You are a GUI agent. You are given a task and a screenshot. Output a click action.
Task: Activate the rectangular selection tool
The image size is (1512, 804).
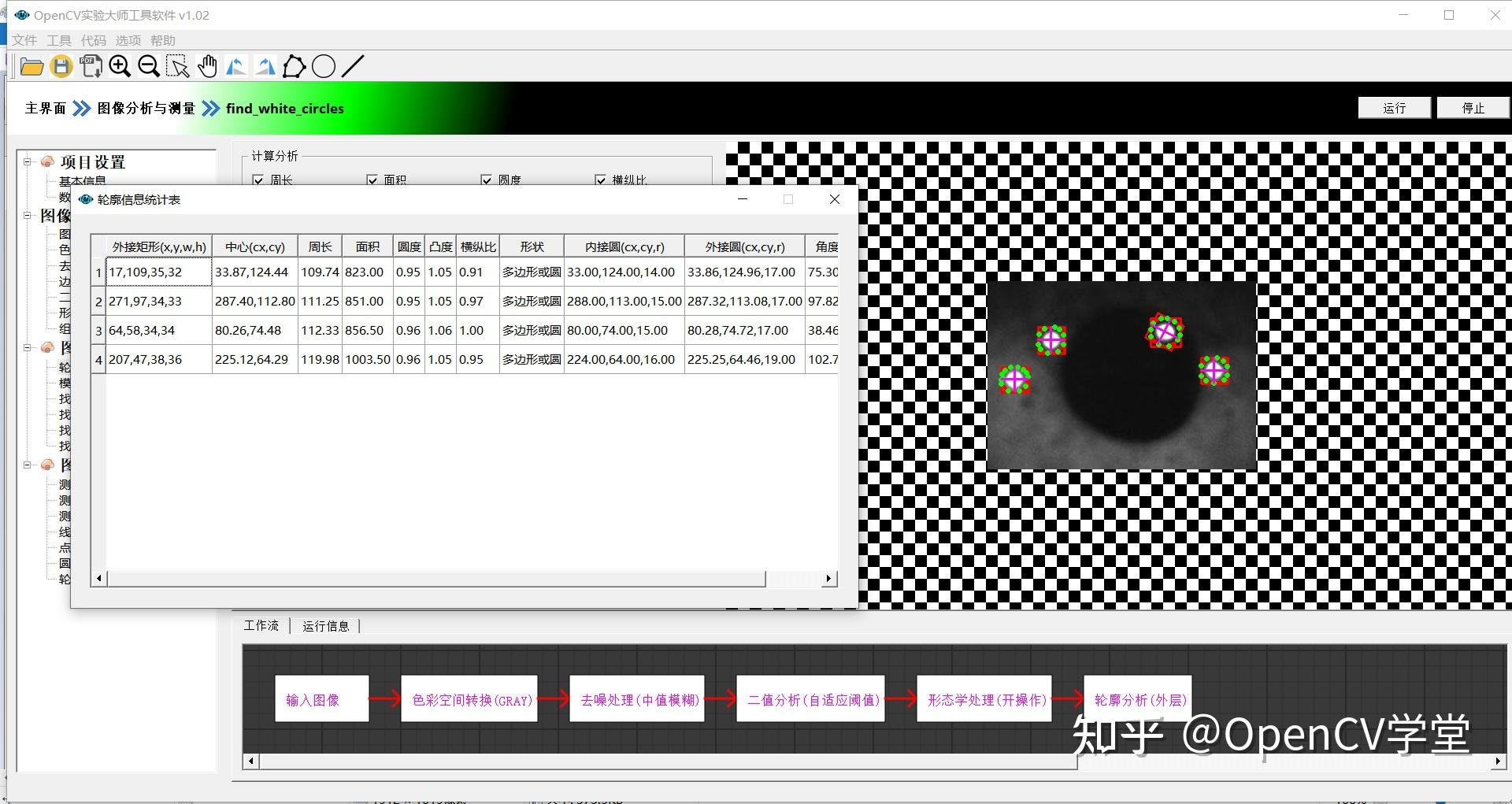pyautogui.click(x=177, y=66)
